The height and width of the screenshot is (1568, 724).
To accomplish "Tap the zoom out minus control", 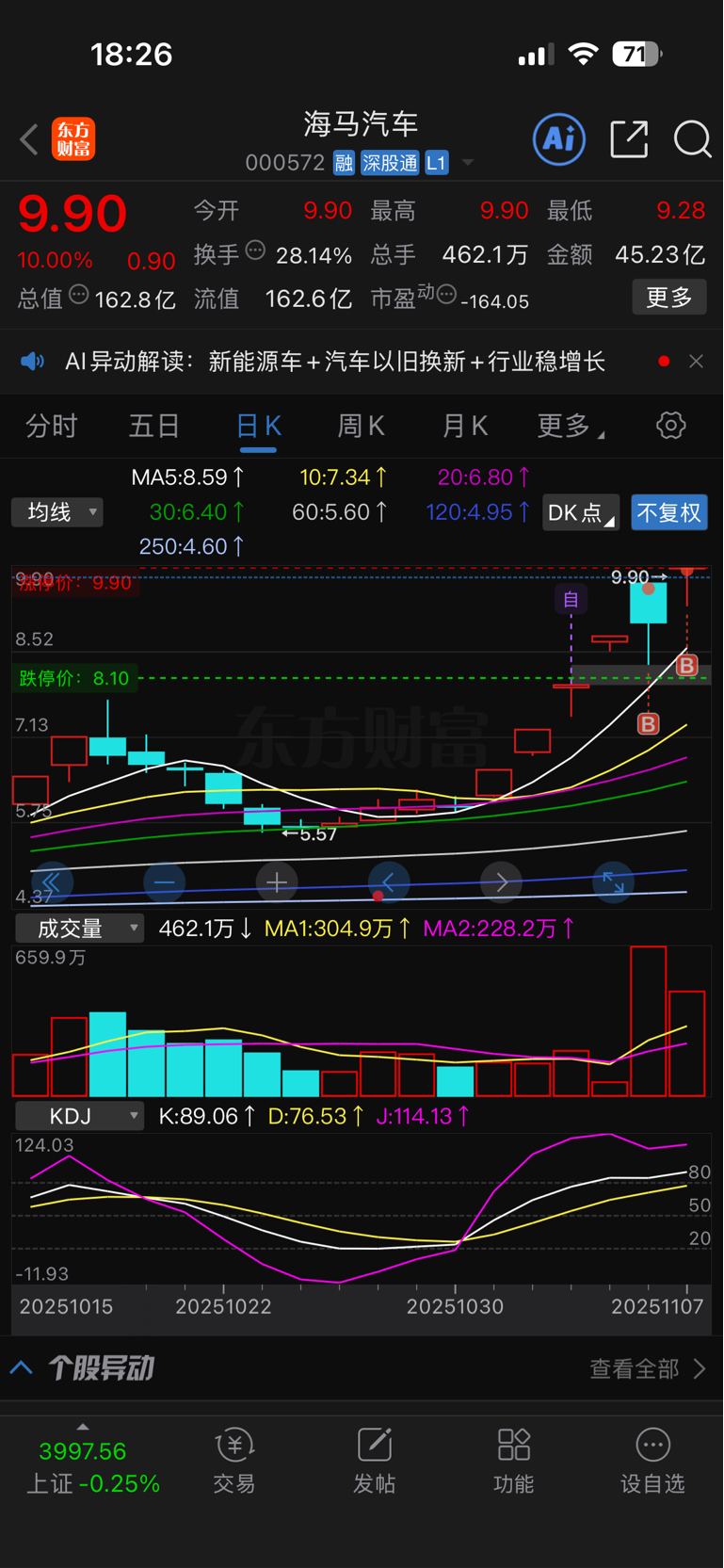I will point(164,882).
